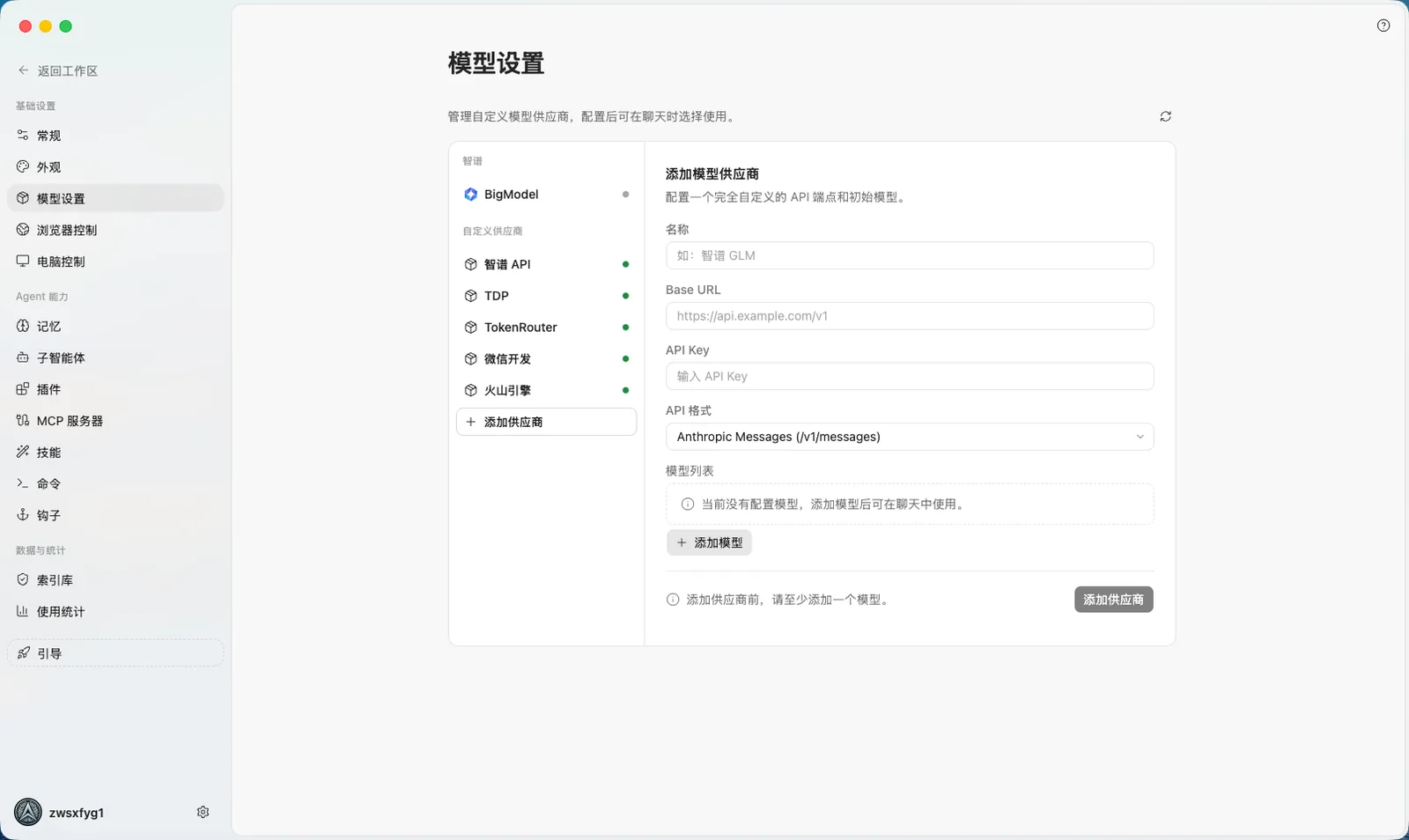Open the 子智能体 section
The width and height of the screenshot is (1409, 840).
(115, 357)
